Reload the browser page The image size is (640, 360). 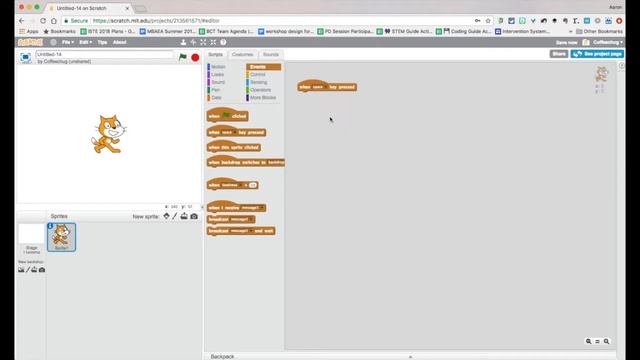(x=43, y=20)
